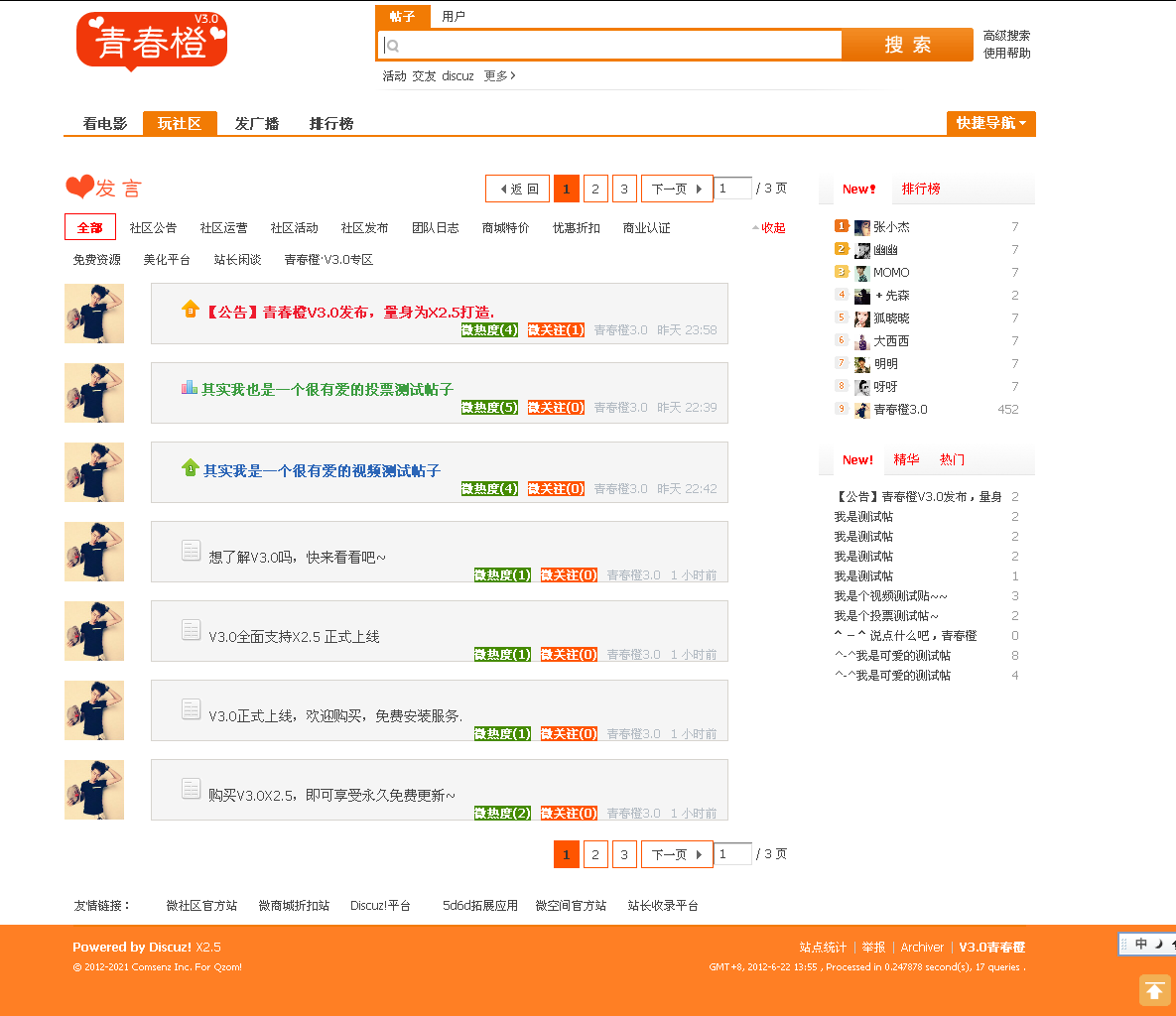The height and width of the screenshot is (1016, 1176).
Task: Click the hot keyword discuz
Action: click(457, 75)
